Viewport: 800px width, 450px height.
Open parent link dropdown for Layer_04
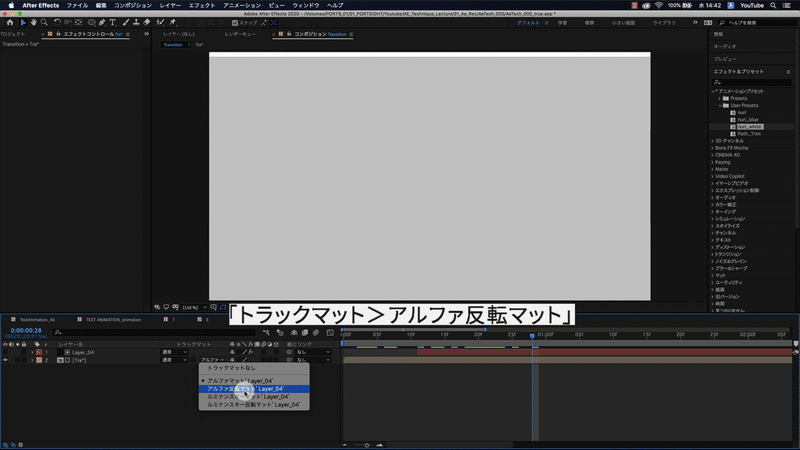click(313, 352)
